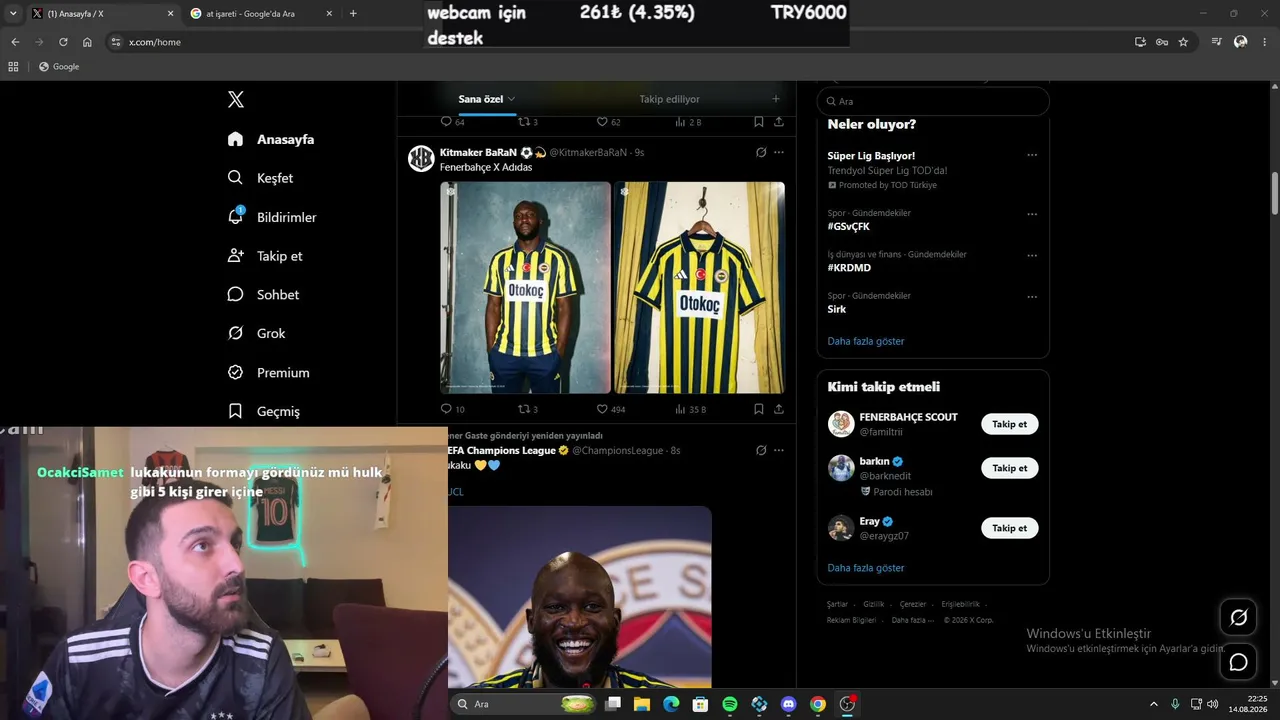Open the floating messages chat button
Viewport: 1280px width, 720px height.
1238,662
